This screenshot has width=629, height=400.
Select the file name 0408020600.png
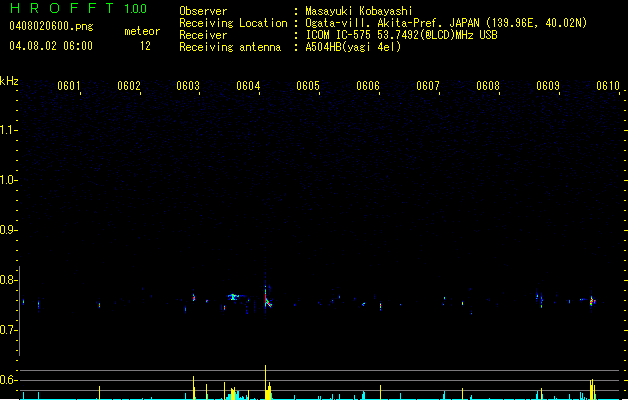[51, 26]
